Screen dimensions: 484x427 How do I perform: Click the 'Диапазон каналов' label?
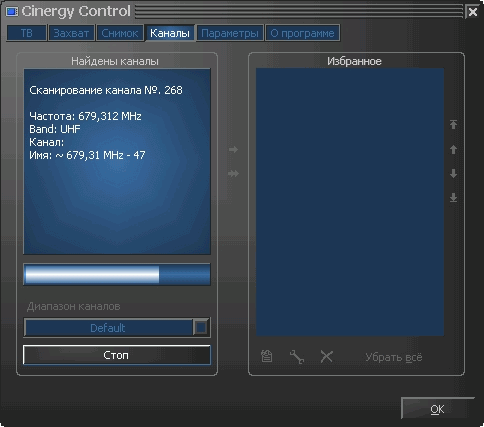point(73,306)
